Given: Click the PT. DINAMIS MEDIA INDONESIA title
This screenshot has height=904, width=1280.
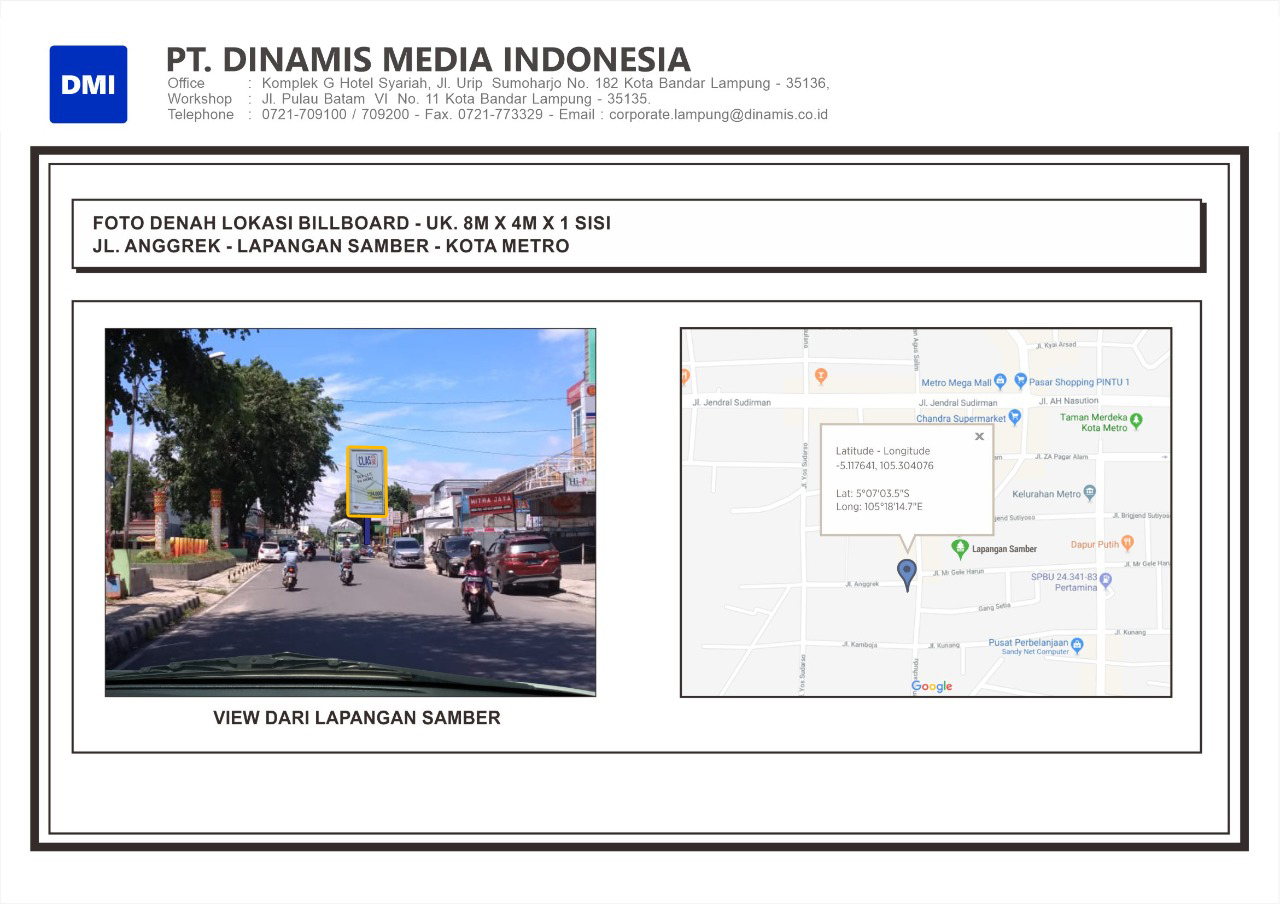Looking at the screenshot, I should 428,59.
